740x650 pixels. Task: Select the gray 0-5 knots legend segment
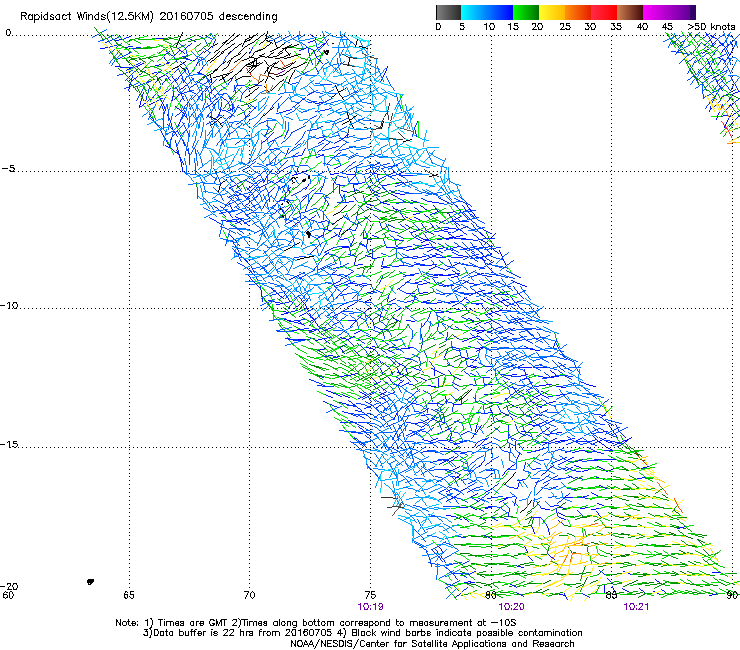(448, 12)
